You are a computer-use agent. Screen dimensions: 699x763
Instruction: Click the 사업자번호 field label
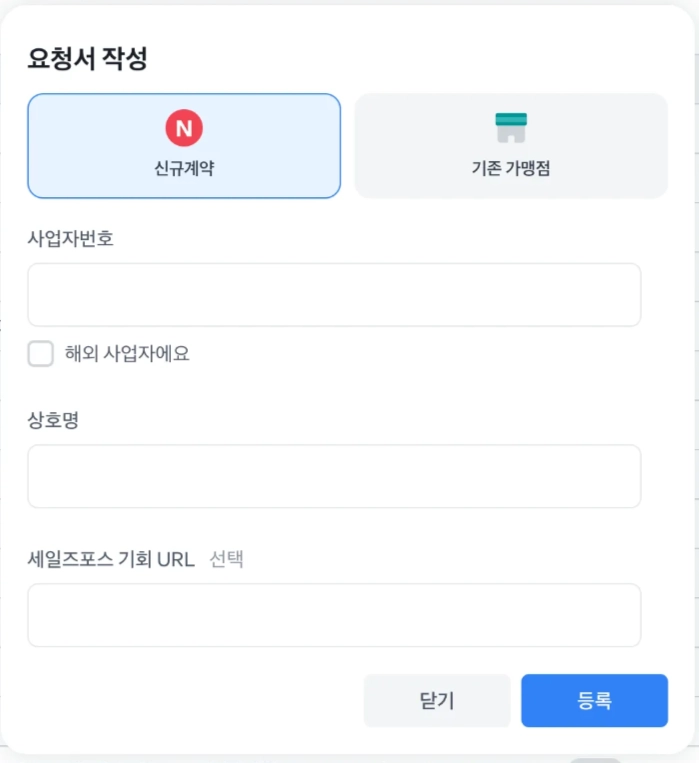tap(70, 239)
